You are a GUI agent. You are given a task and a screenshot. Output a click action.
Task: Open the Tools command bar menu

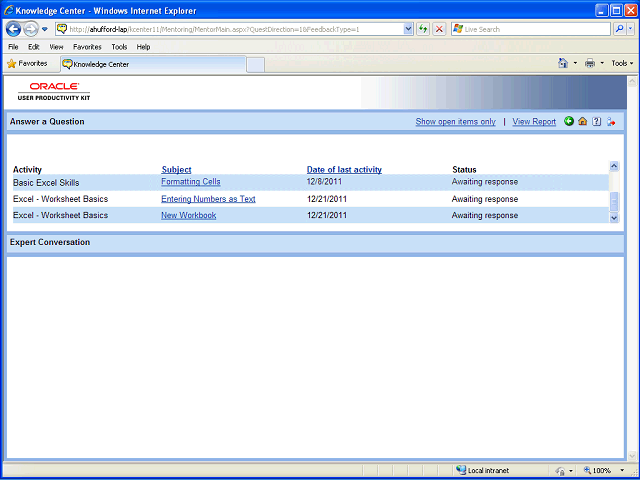[622, 63]
